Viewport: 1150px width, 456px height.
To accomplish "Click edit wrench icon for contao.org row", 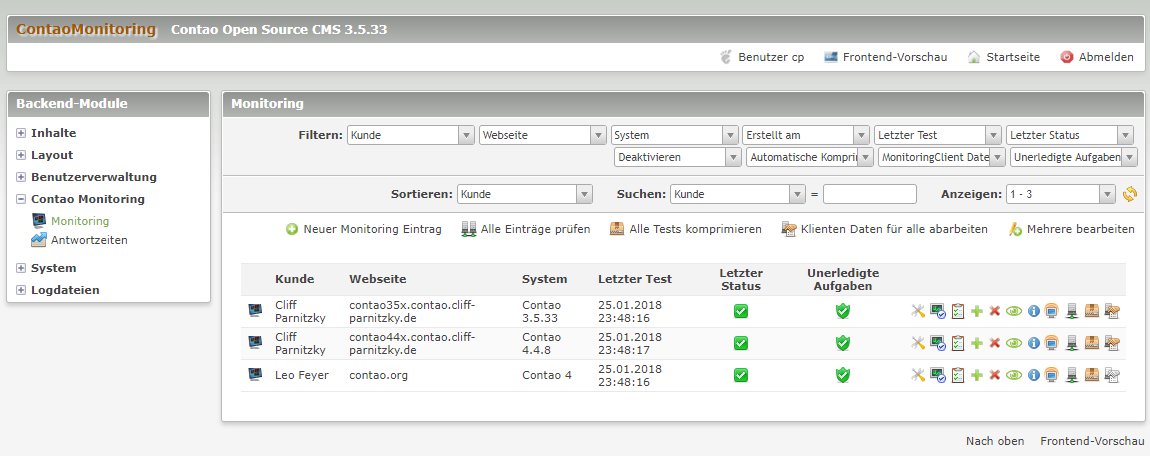I will coord(918,375).
